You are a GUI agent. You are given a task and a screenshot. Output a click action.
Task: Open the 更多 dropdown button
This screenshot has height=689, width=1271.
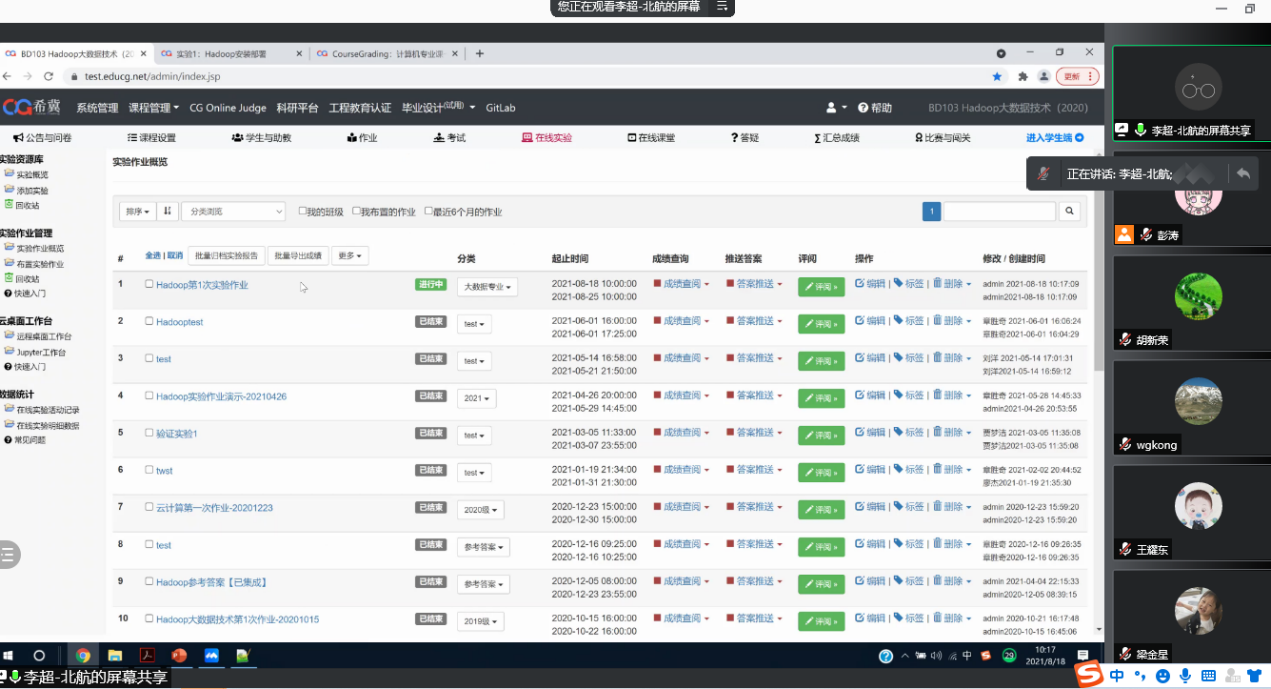(349, 256)
